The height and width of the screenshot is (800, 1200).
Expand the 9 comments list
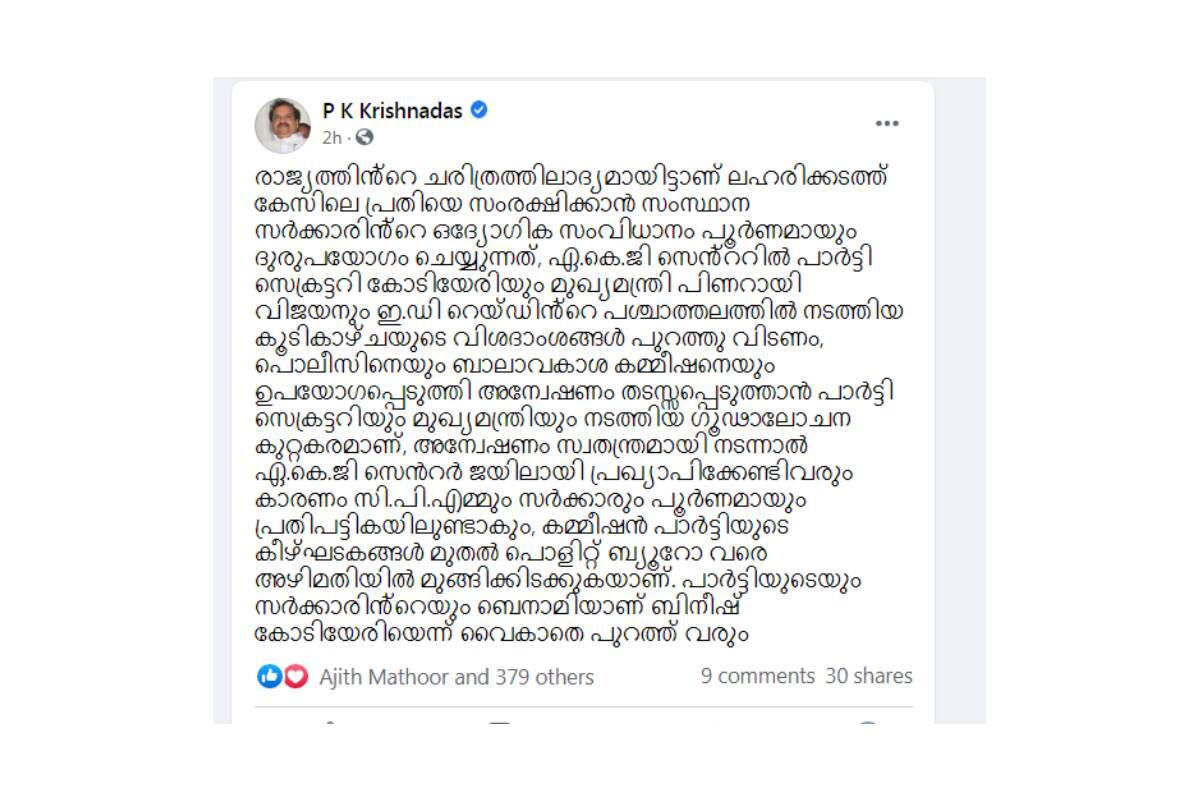click(758, 676)
